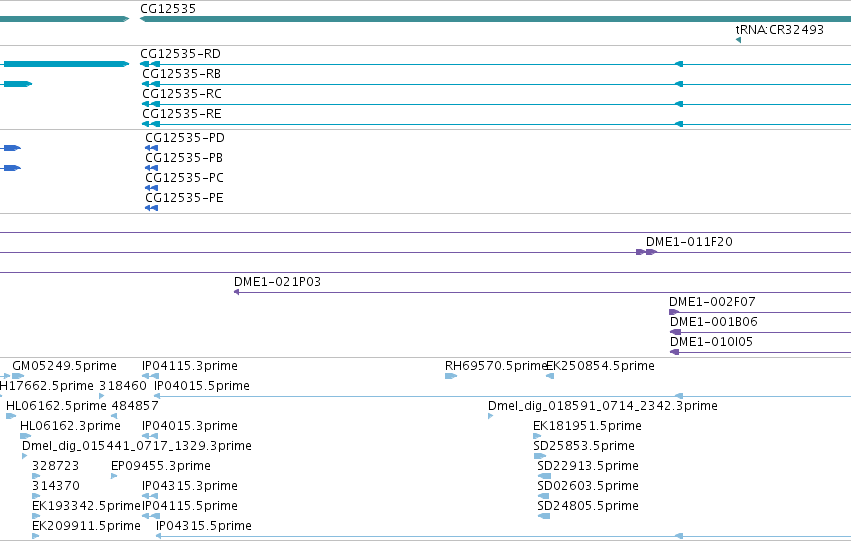Click feature 328723 label
This screenshot has height=541, width=851.
(55, 467)
